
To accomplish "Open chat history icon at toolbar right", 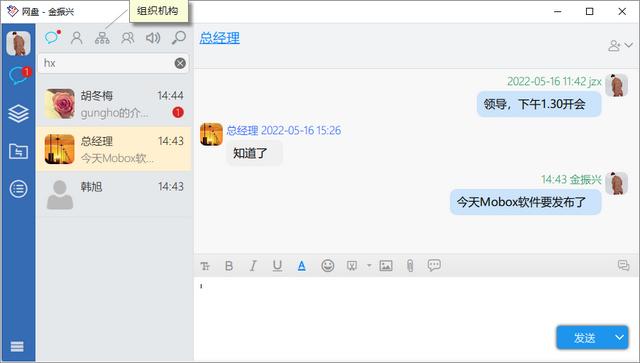I will pyautogui.click(x=623, y=265).
